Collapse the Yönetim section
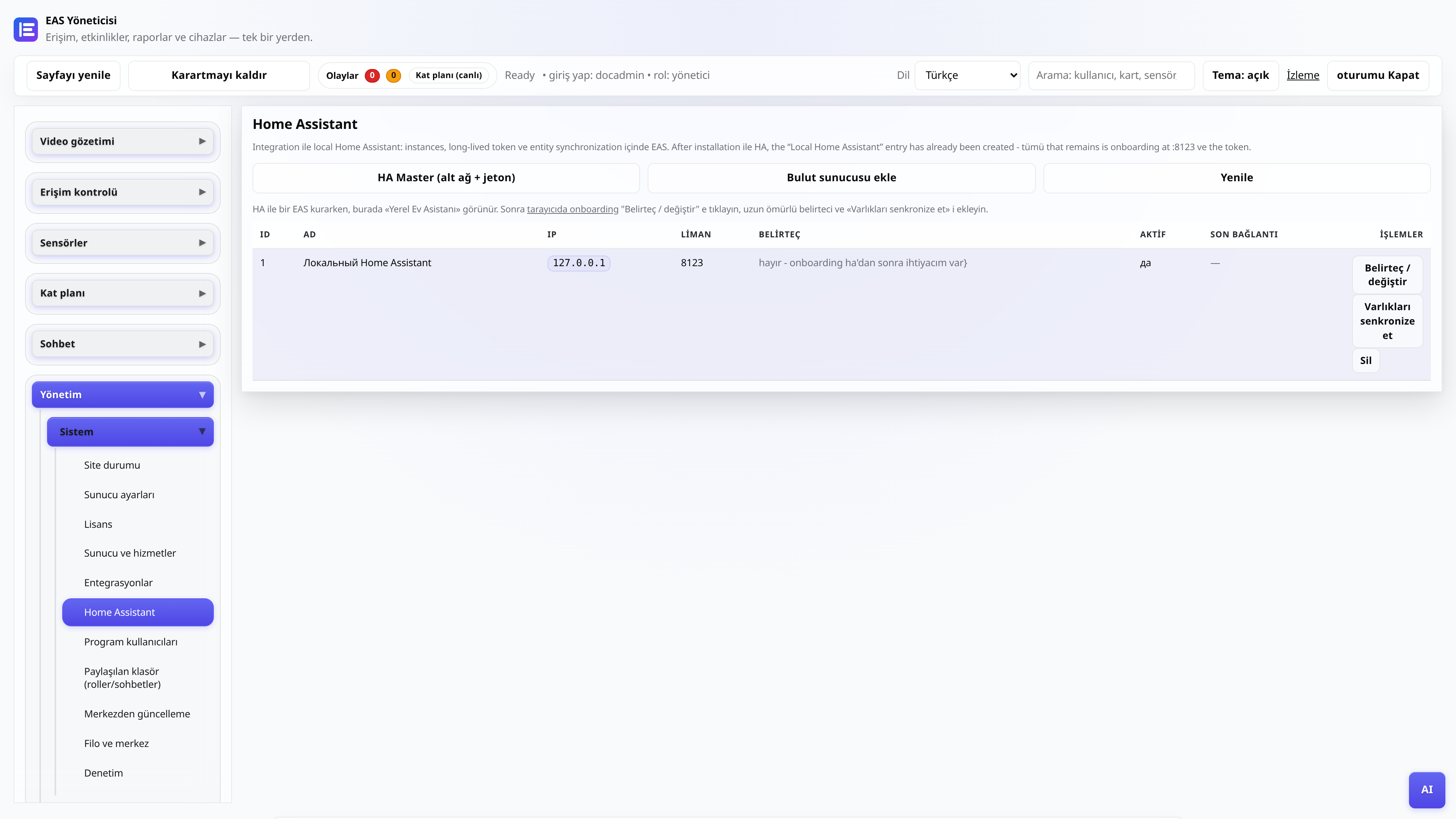1456x819 pixels. point(122,394)
